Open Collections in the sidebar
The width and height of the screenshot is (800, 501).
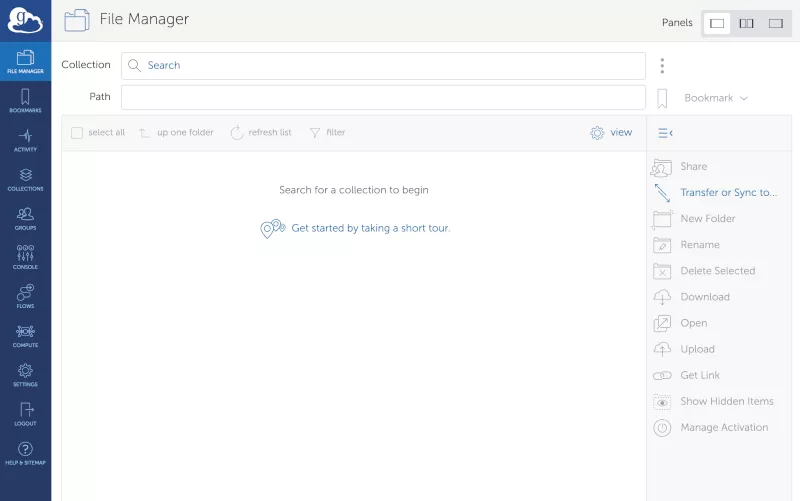(x=25, y=179)
